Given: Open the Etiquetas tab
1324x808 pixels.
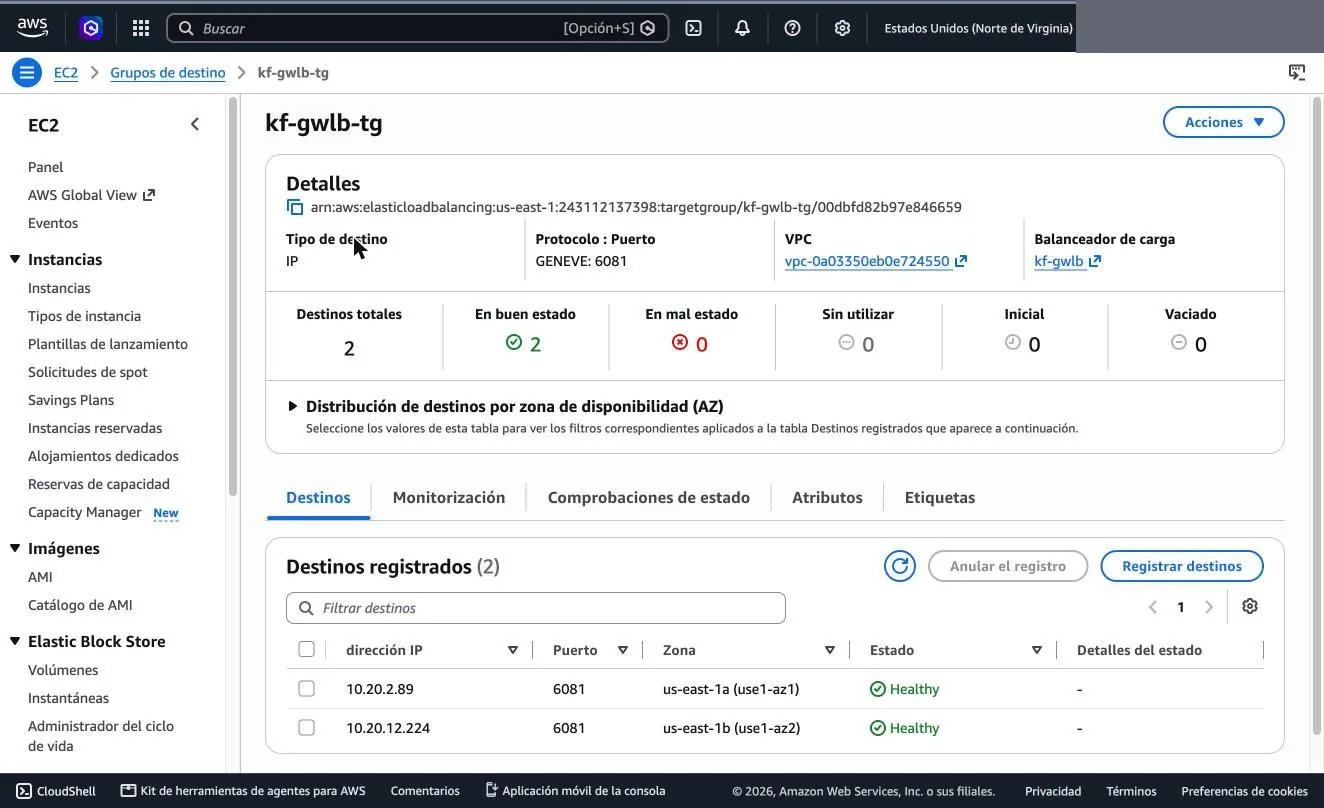Looking at the screenshot, I should coord(940,497).
